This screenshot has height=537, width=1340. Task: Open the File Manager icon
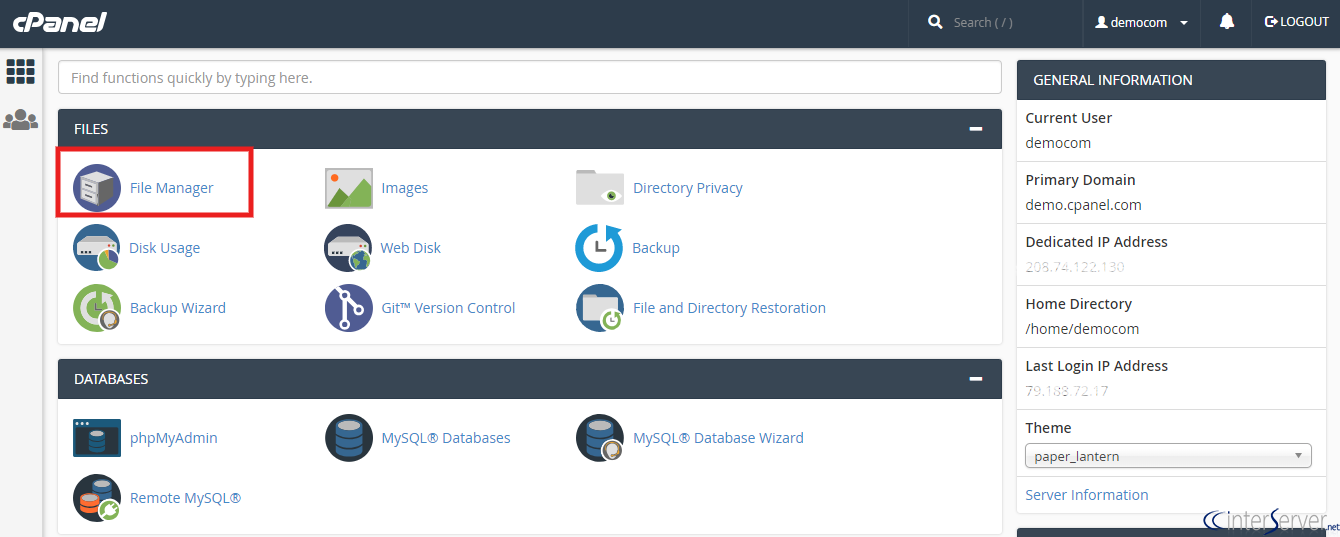tap(97, 188)
